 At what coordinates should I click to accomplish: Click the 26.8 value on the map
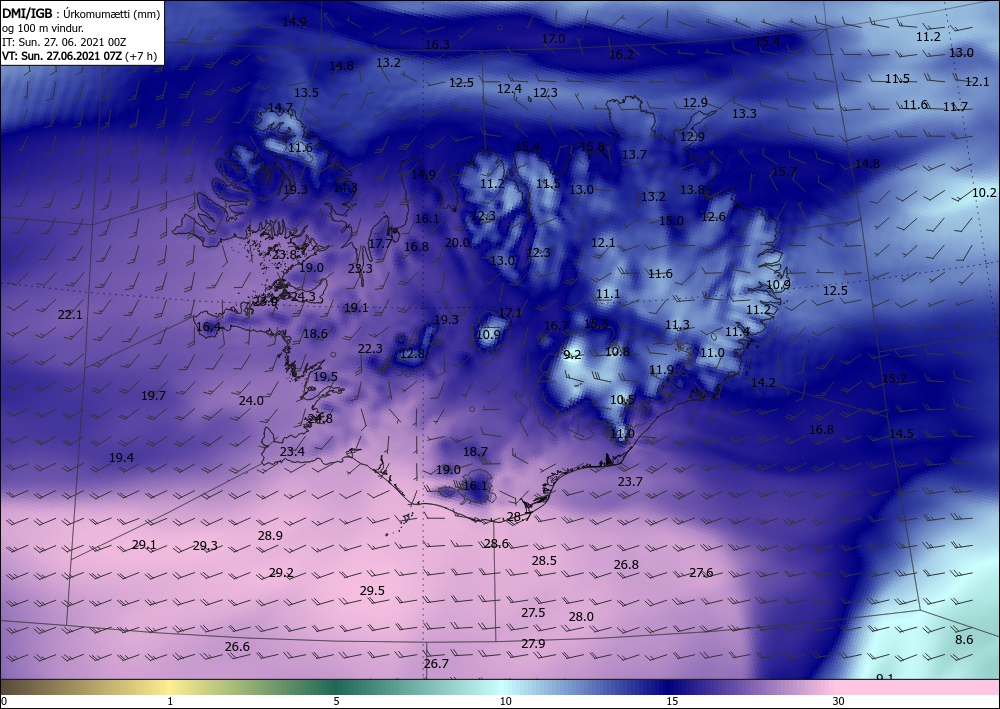(x=626, y=565)
